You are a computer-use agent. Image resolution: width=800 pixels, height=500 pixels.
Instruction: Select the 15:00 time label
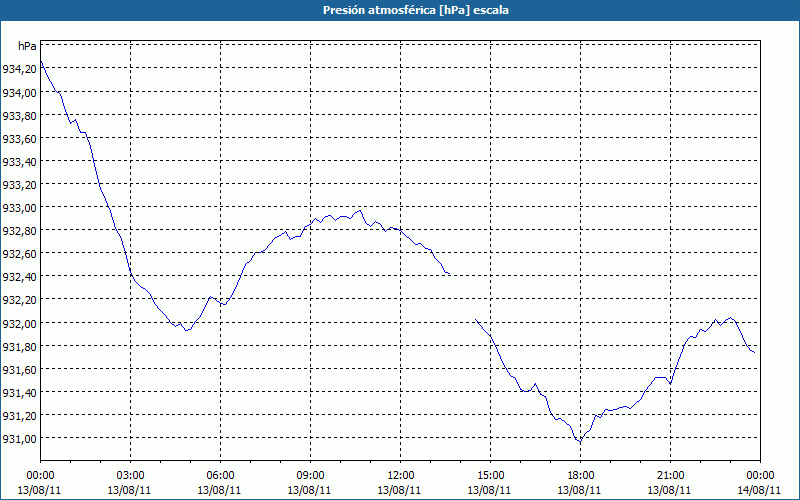tap(490, 476)
